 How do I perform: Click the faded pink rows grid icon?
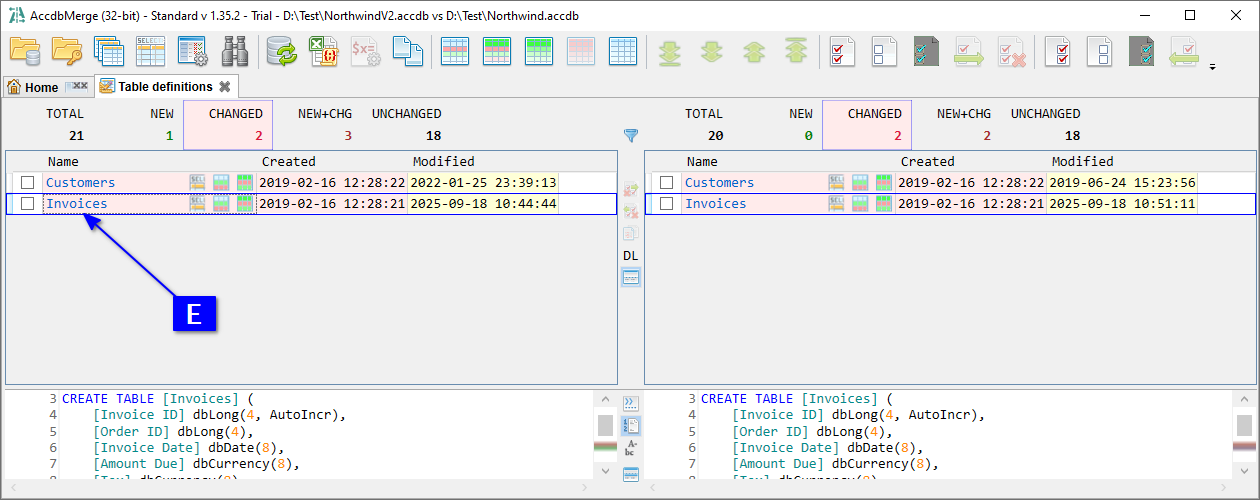tap(582, 50)
